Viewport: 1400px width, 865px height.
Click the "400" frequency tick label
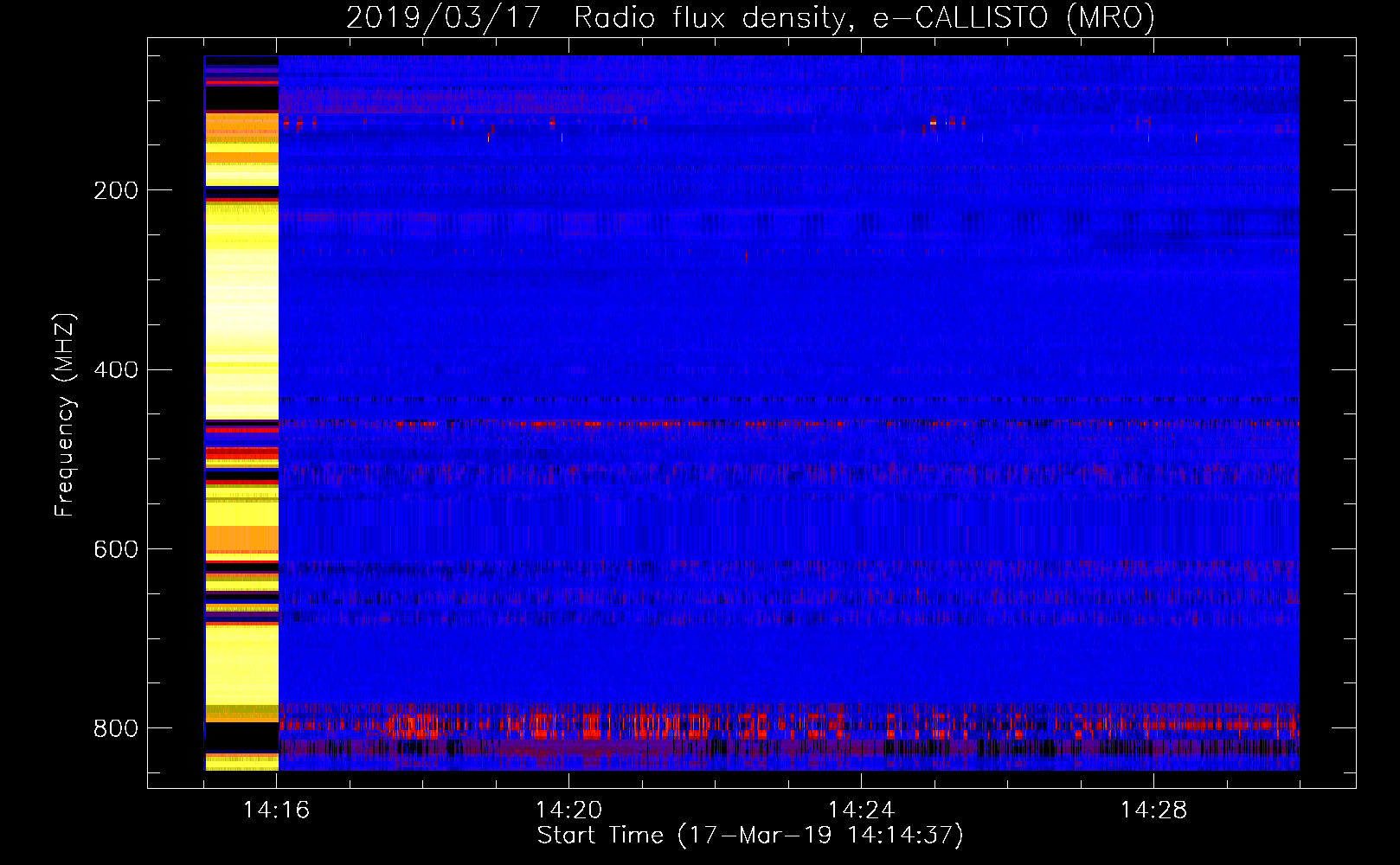click(x=115, y=370)
